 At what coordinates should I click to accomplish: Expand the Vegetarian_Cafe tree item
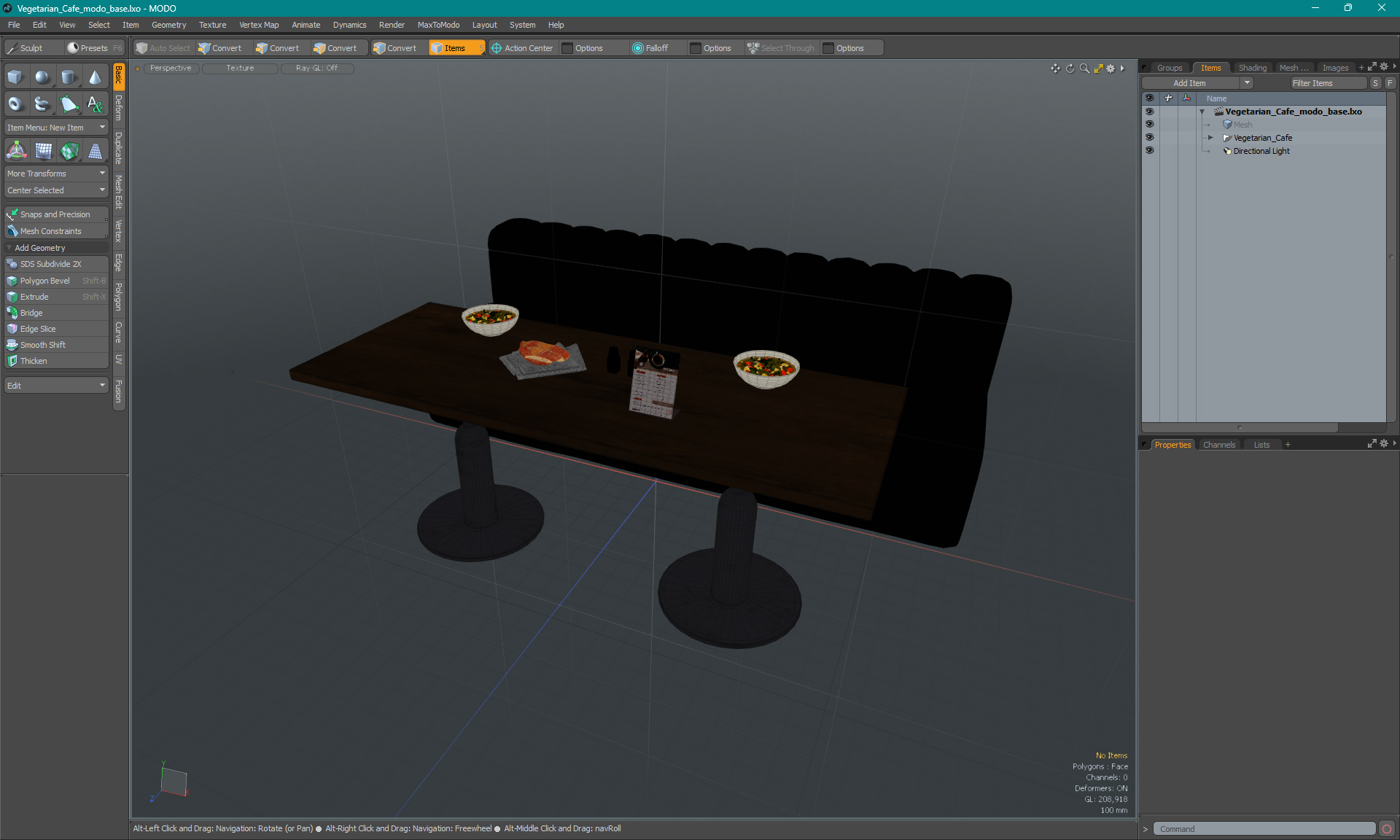coord(1212,137)
